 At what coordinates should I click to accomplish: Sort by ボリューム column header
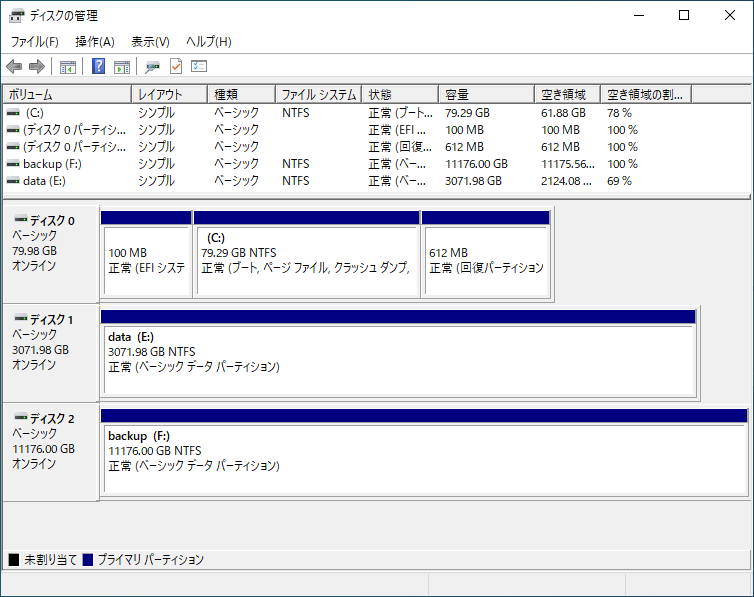pyautogui.click(x=67, y=94)
